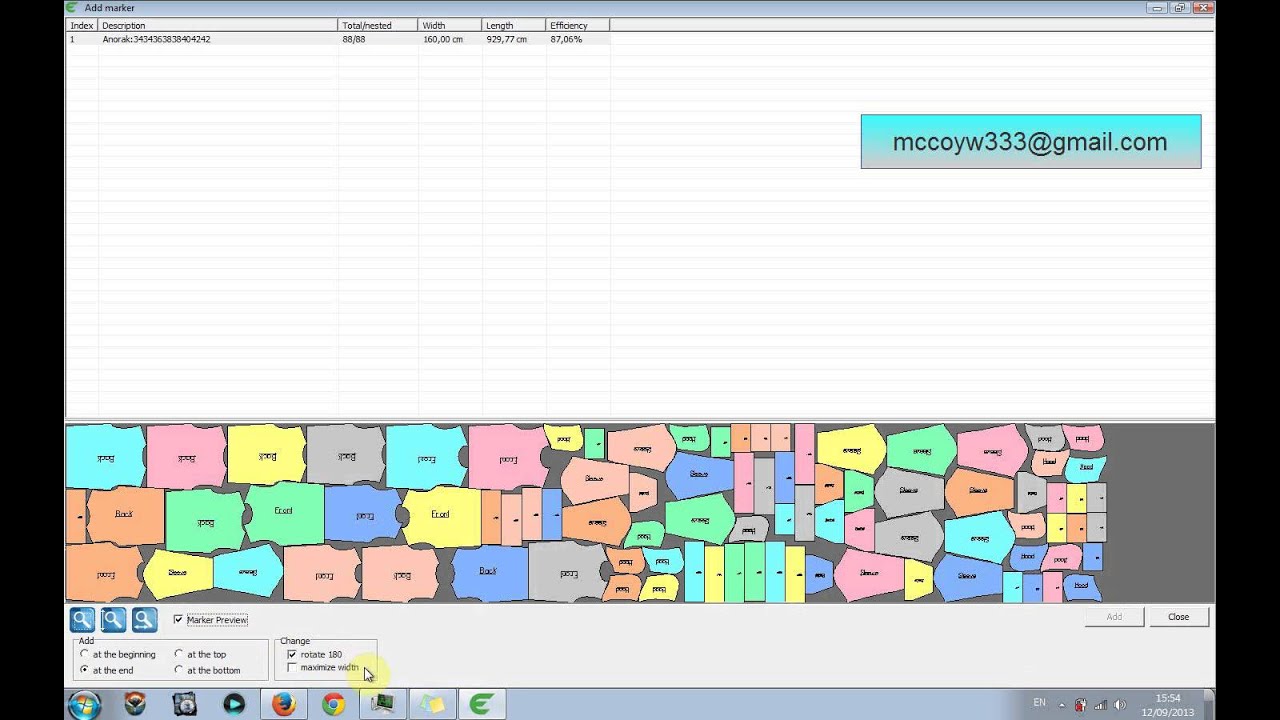Click the 87,06% efficiency value
This screenshot has height=720, width=1280.
point(566,39)
